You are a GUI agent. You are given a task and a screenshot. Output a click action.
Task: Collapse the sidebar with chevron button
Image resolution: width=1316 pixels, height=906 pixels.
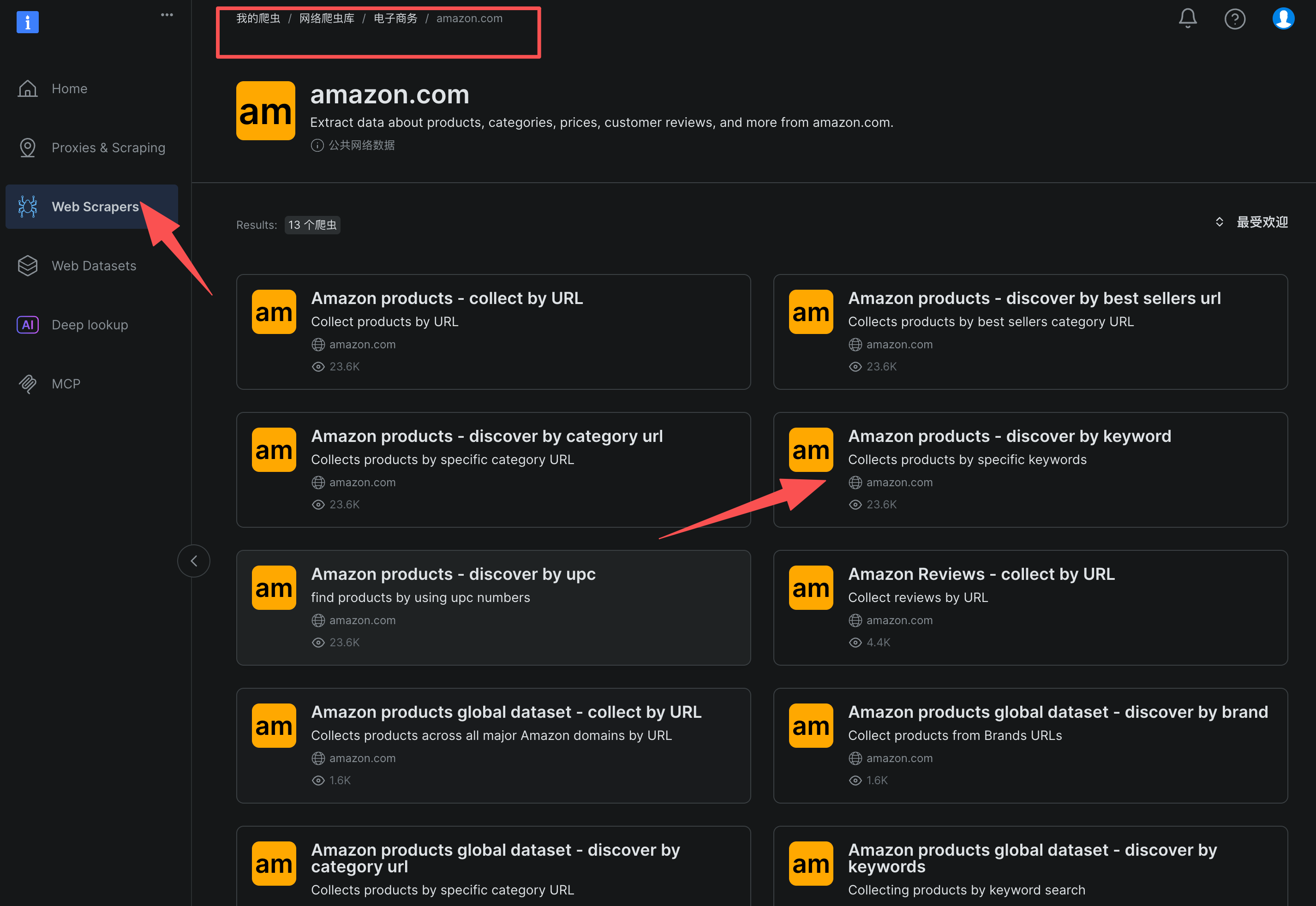pos(194,561)
